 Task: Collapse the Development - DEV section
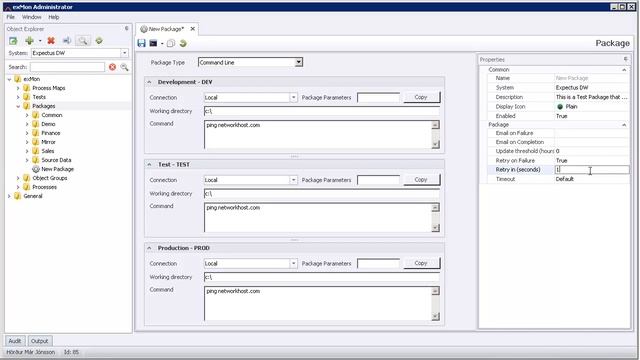point(149,82)
